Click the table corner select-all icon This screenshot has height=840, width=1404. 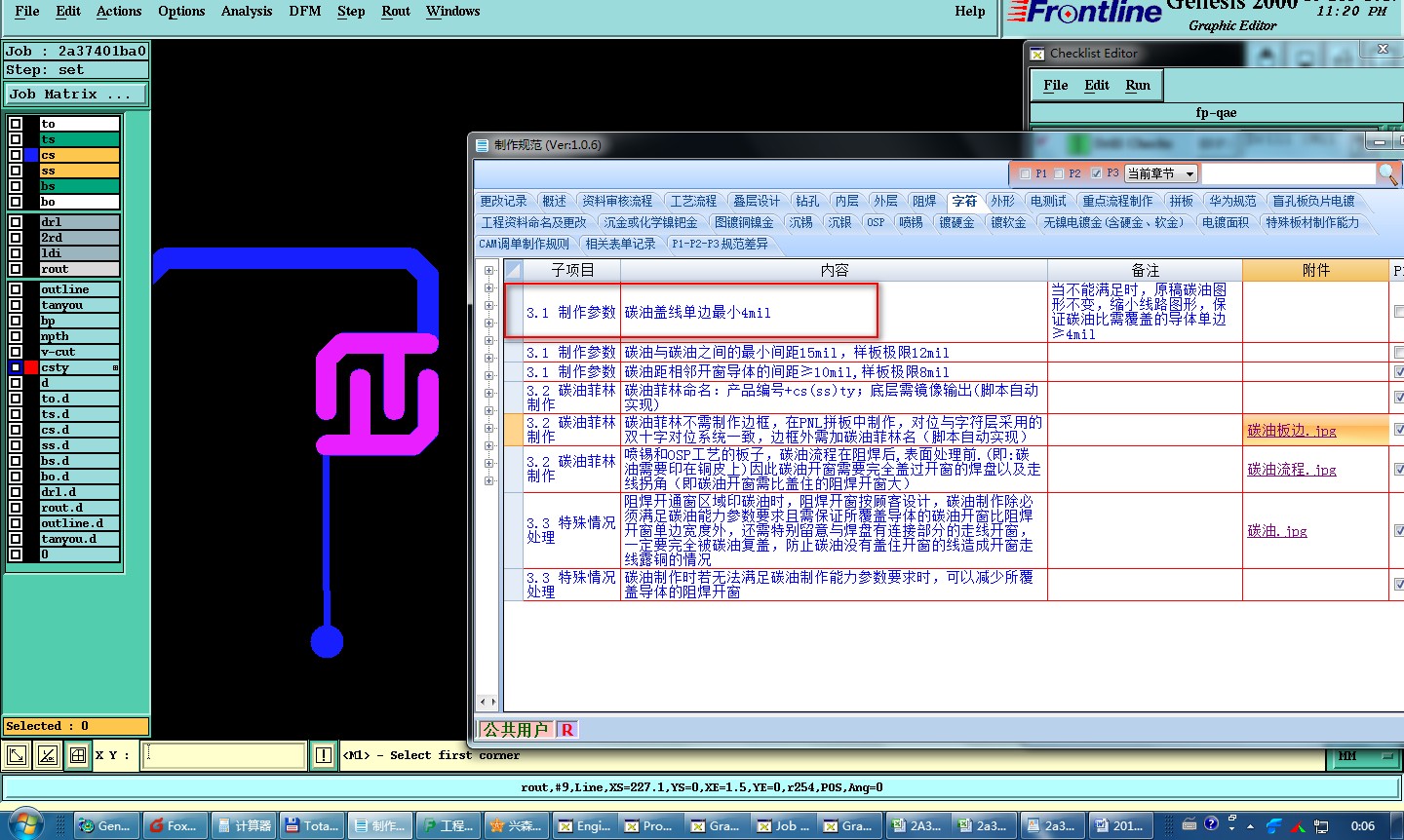coord(513,270)
